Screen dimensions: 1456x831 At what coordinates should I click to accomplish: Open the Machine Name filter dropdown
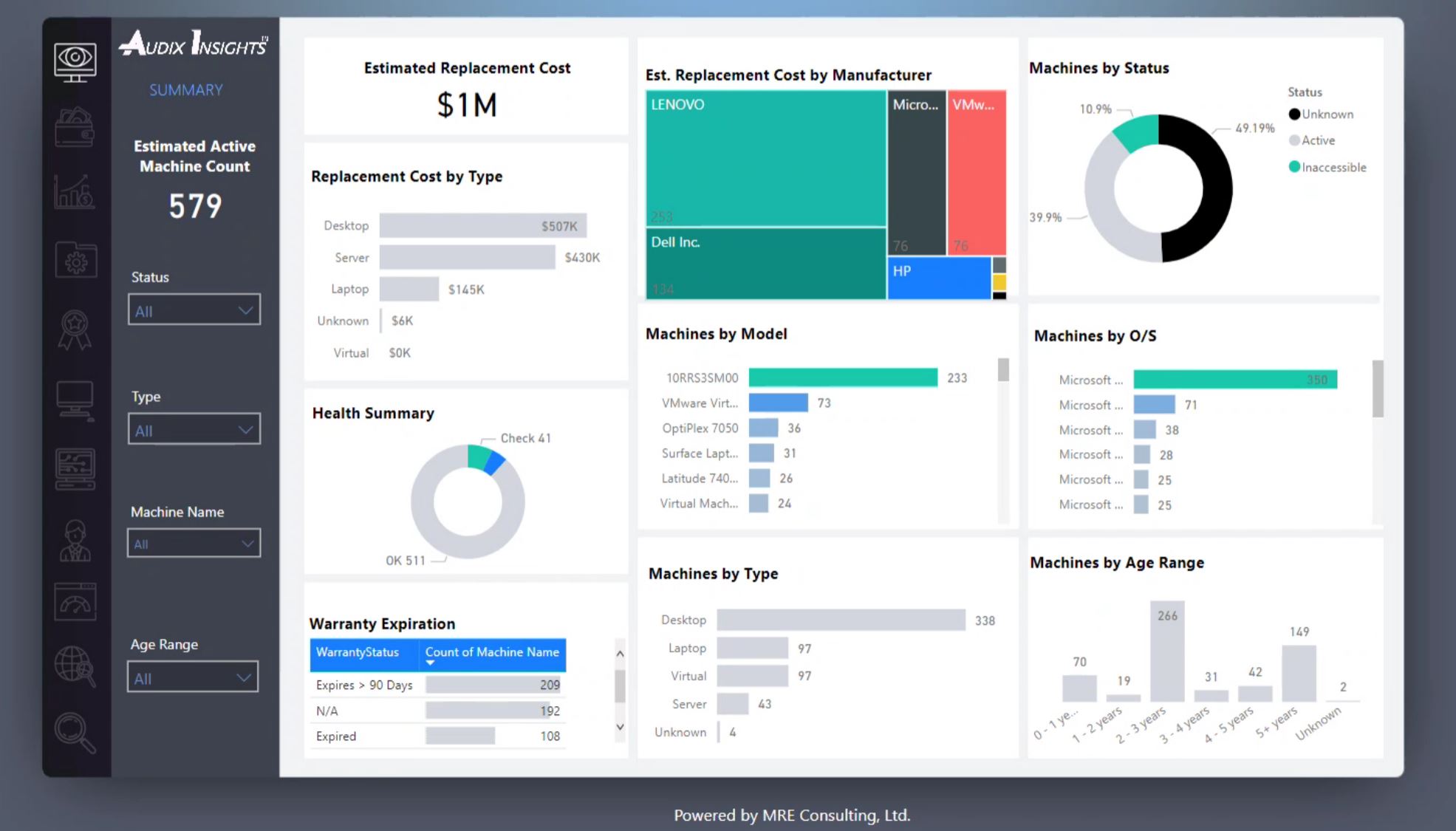tap(194, 543)
